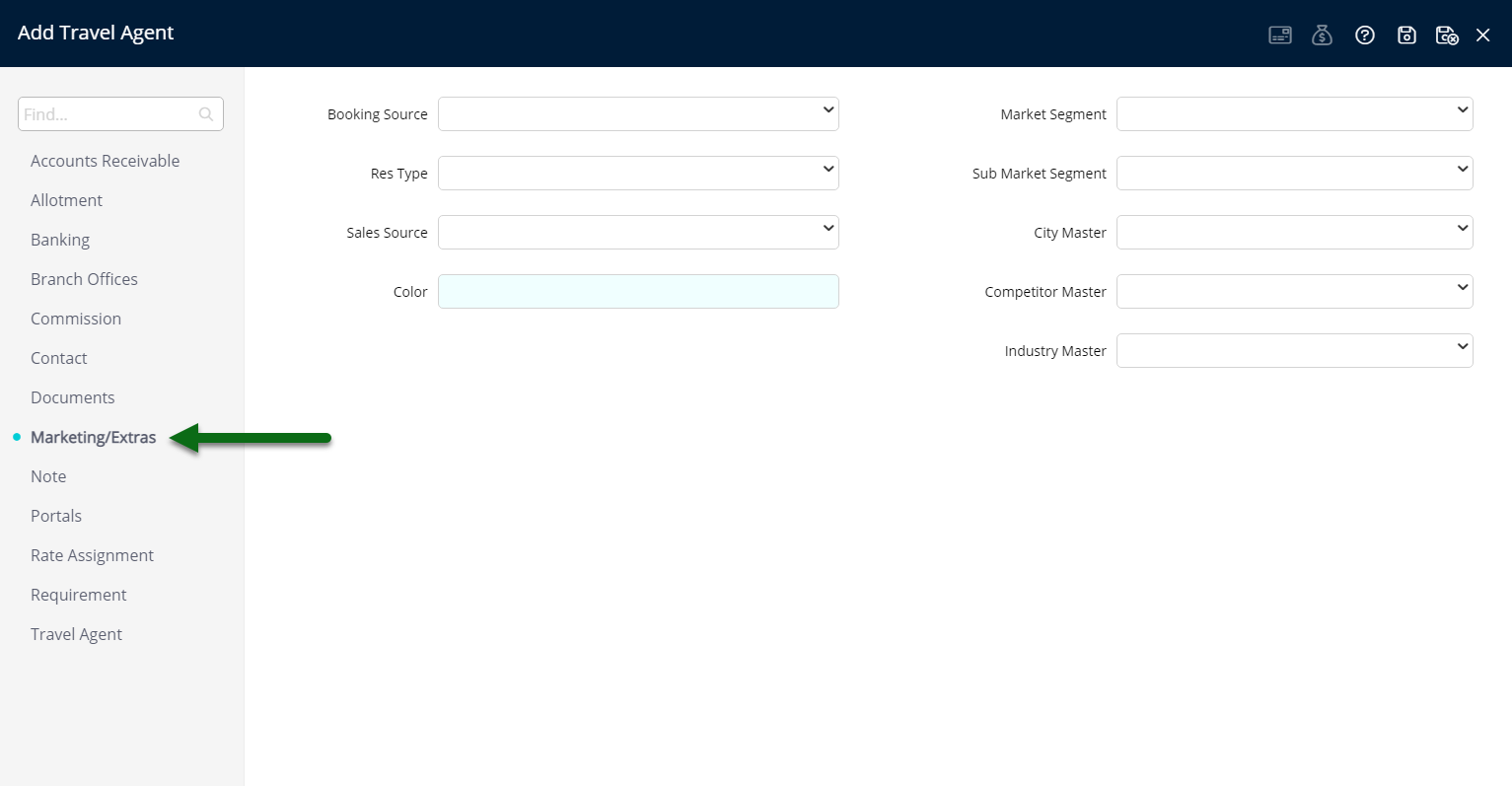Select Banking in the sidebar

60,240
